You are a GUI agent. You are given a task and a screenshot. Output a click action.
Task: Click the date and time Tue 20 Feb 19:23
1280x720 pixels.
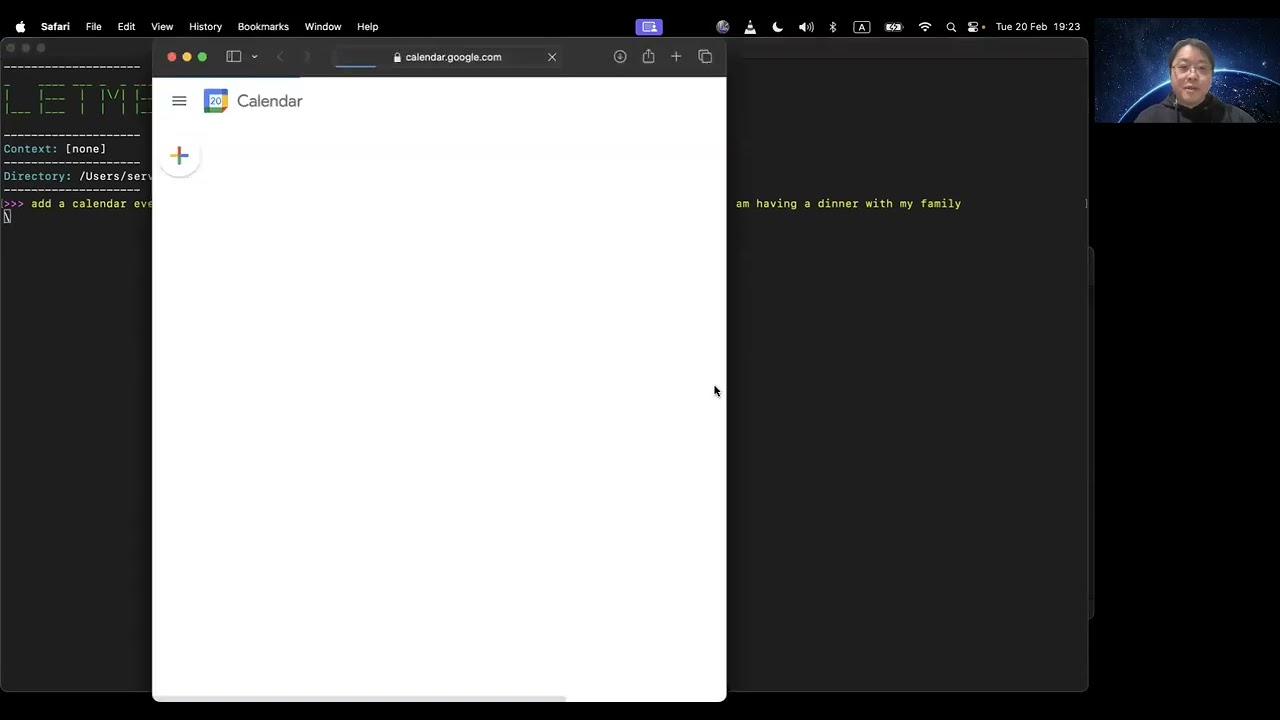[1038, 27]
